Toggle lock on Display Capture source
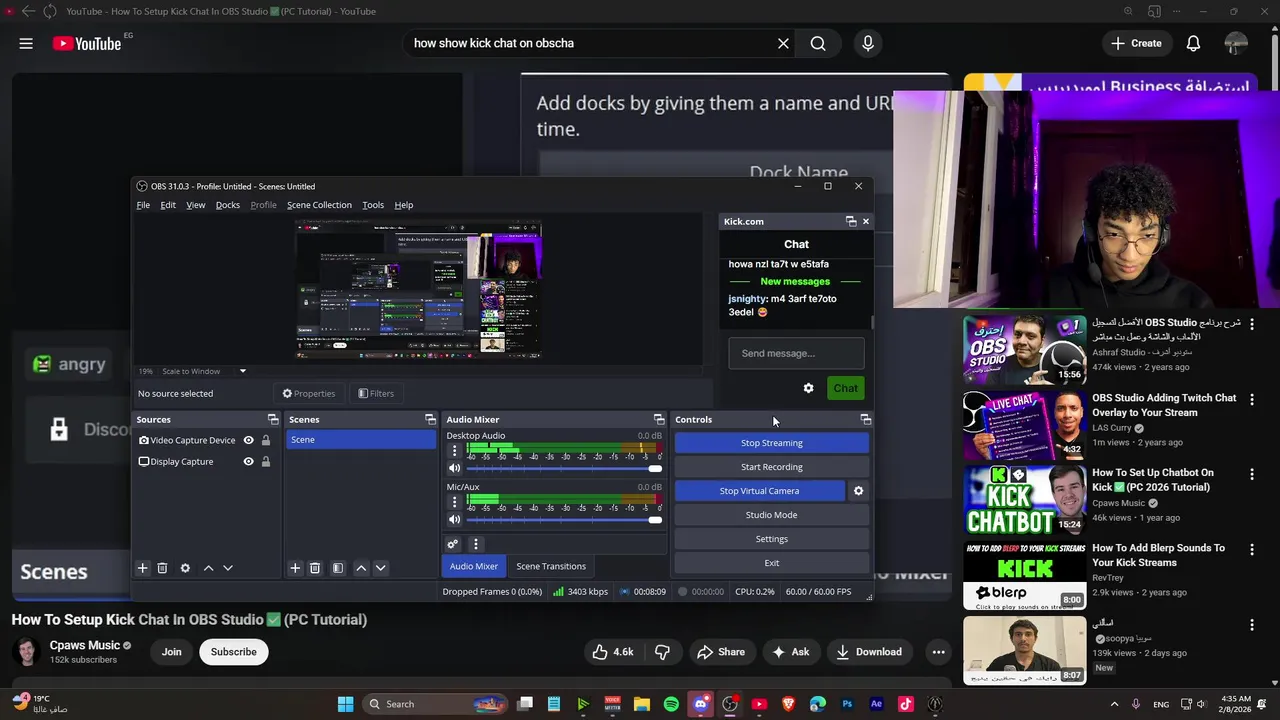Image resolution: width=1280 pixels, height=720 pixels. [x=266, y=462]
